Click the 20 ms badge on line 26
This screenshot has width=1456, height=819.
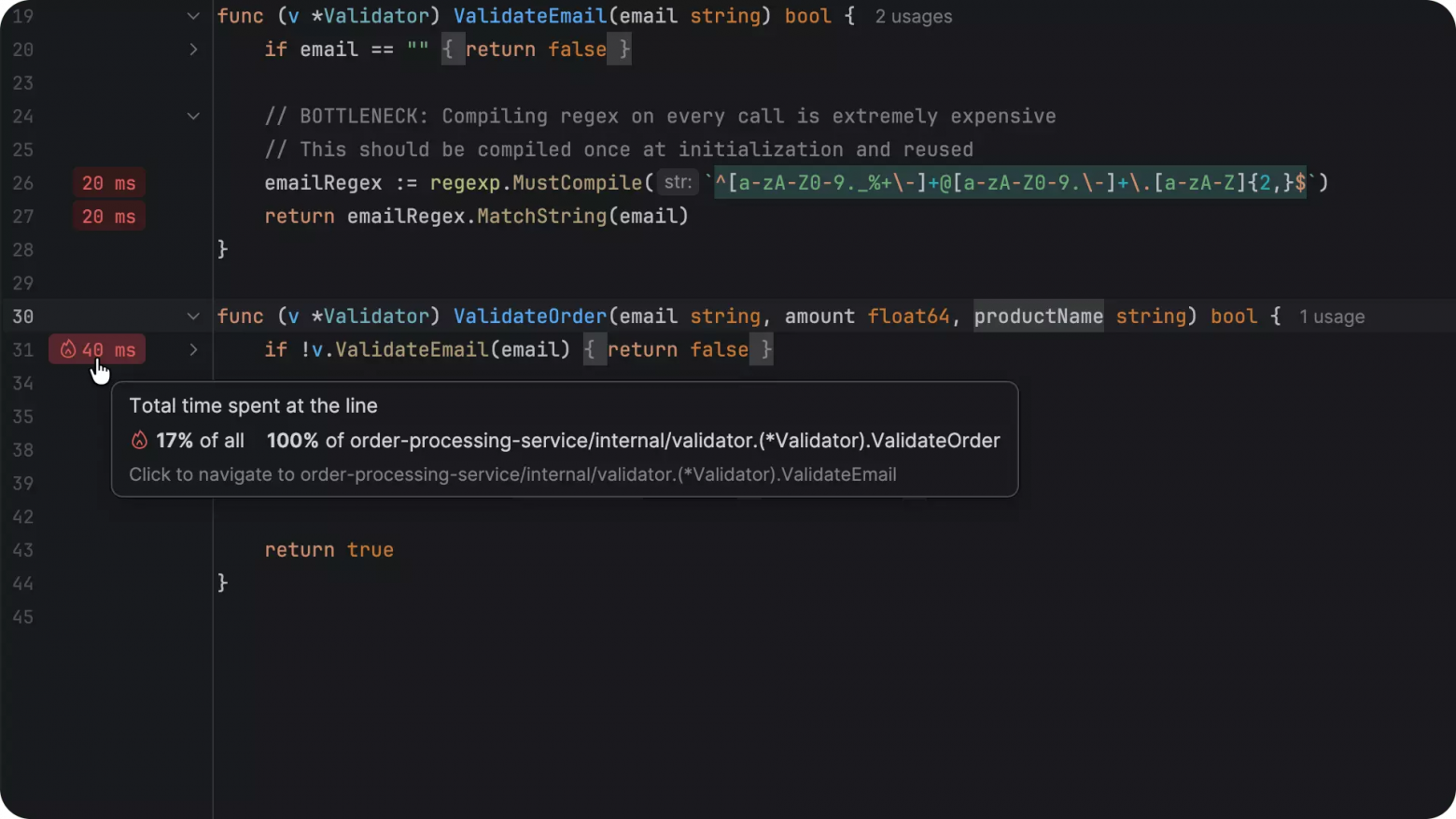click(x=109, y=183)
